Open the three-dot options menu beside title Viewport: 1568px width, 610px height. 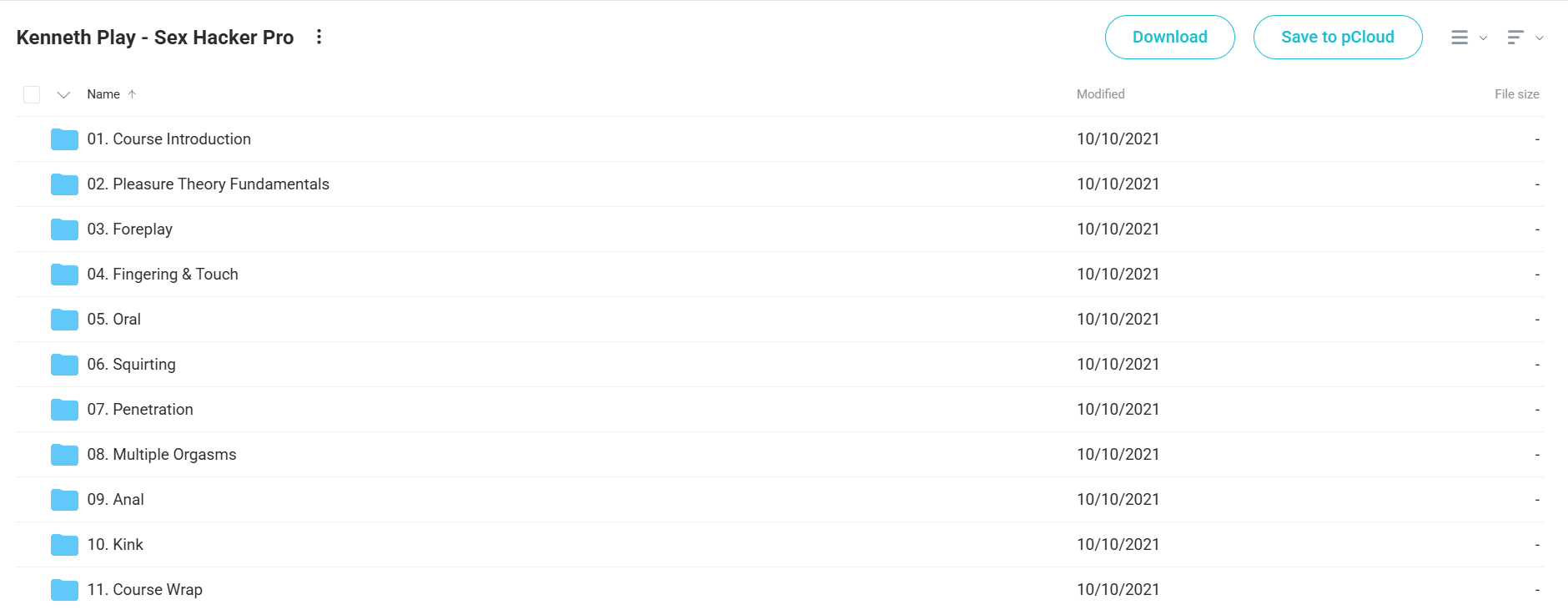coord(319,37)
